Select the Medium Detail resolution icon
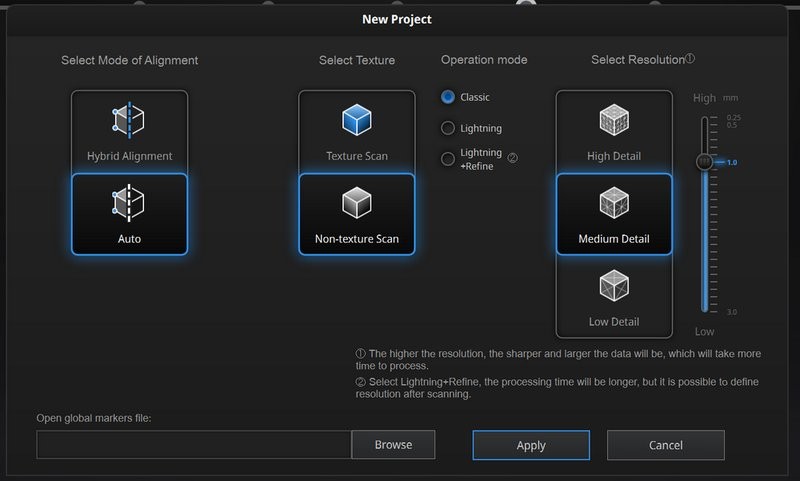 pos(613,204)
